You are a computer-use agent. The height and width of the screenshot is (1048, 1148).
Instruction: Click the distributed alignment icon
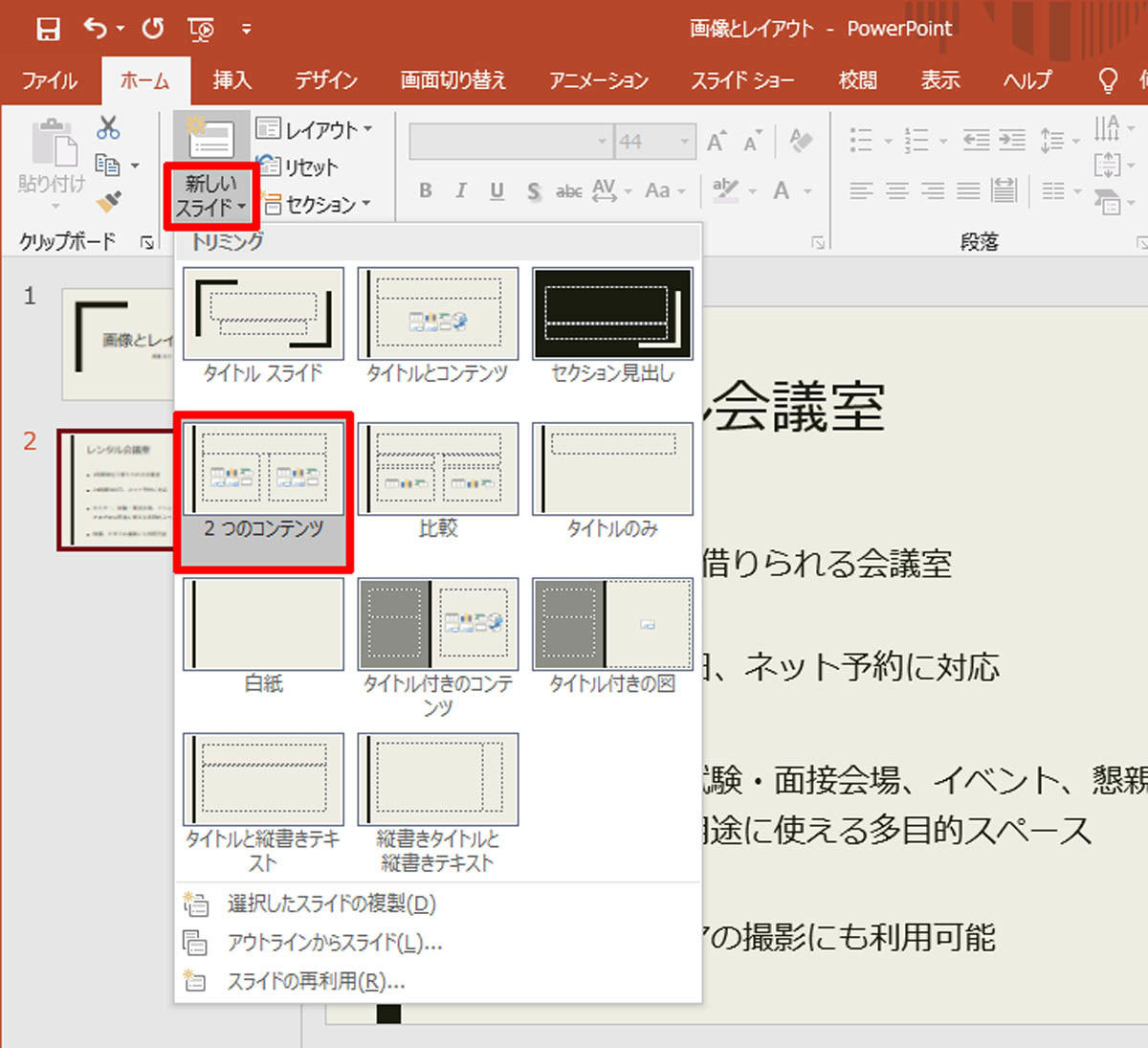(1004, 190)
